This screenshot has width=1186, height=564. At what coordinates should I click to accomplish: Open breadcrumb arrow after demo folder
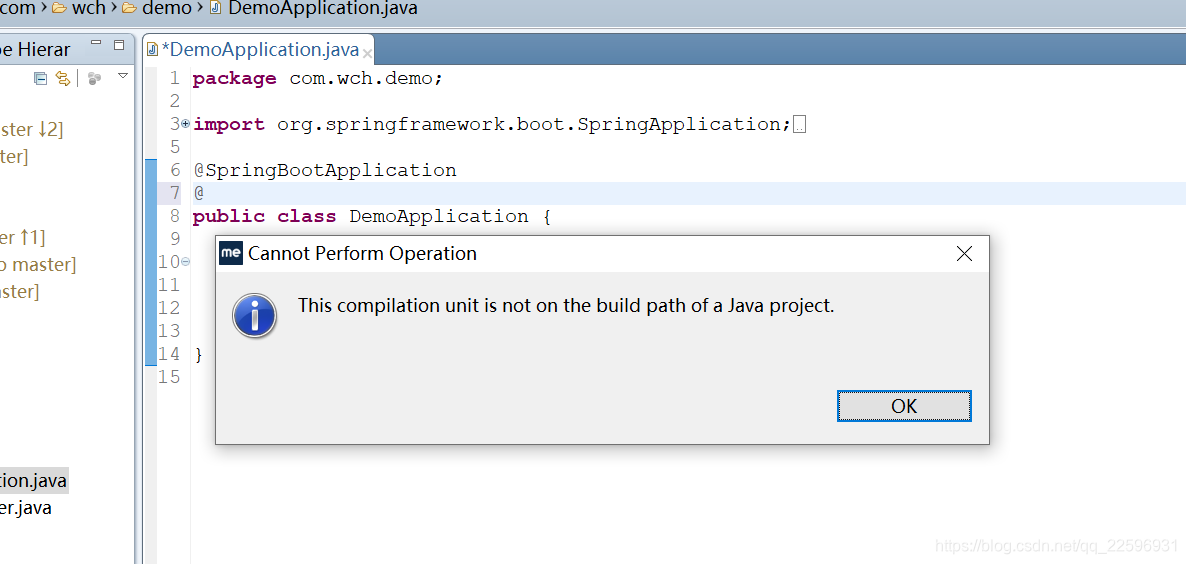200,8
